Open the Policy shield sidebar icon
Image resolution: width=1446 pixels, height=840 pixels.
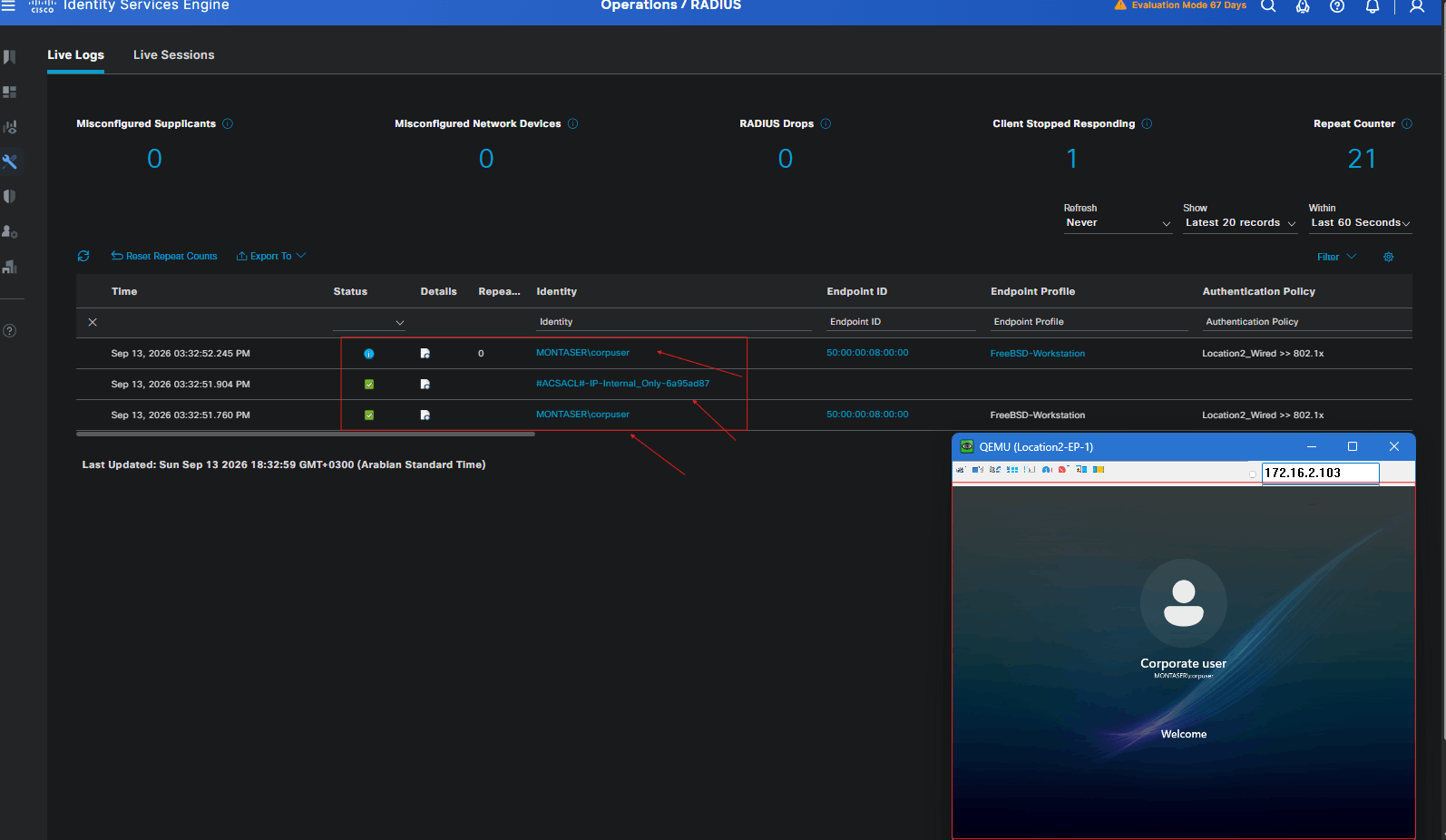coord(10,197)
